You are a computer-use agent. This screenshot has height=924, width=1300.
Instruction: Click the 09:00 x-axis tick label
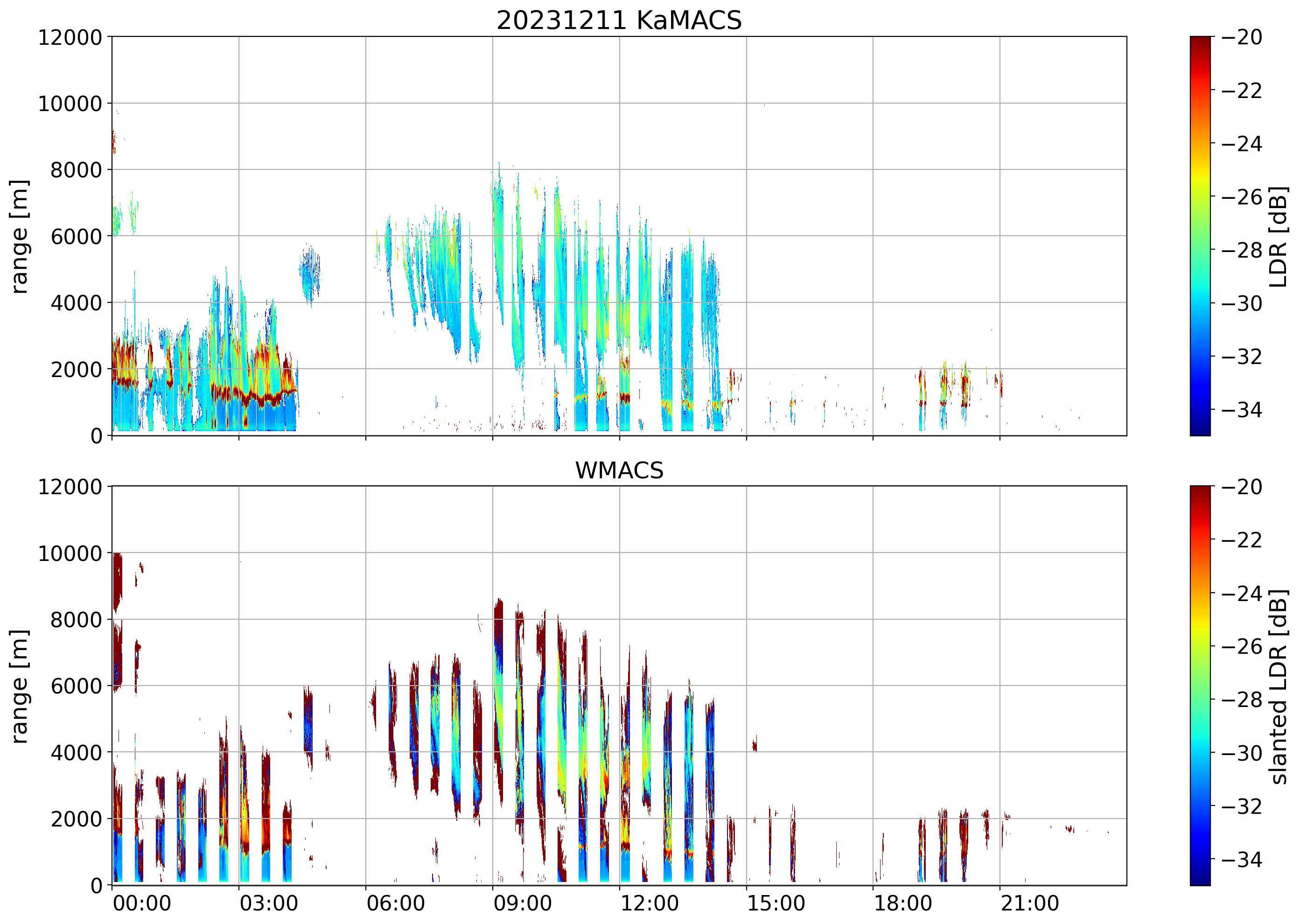pos(522,903)
